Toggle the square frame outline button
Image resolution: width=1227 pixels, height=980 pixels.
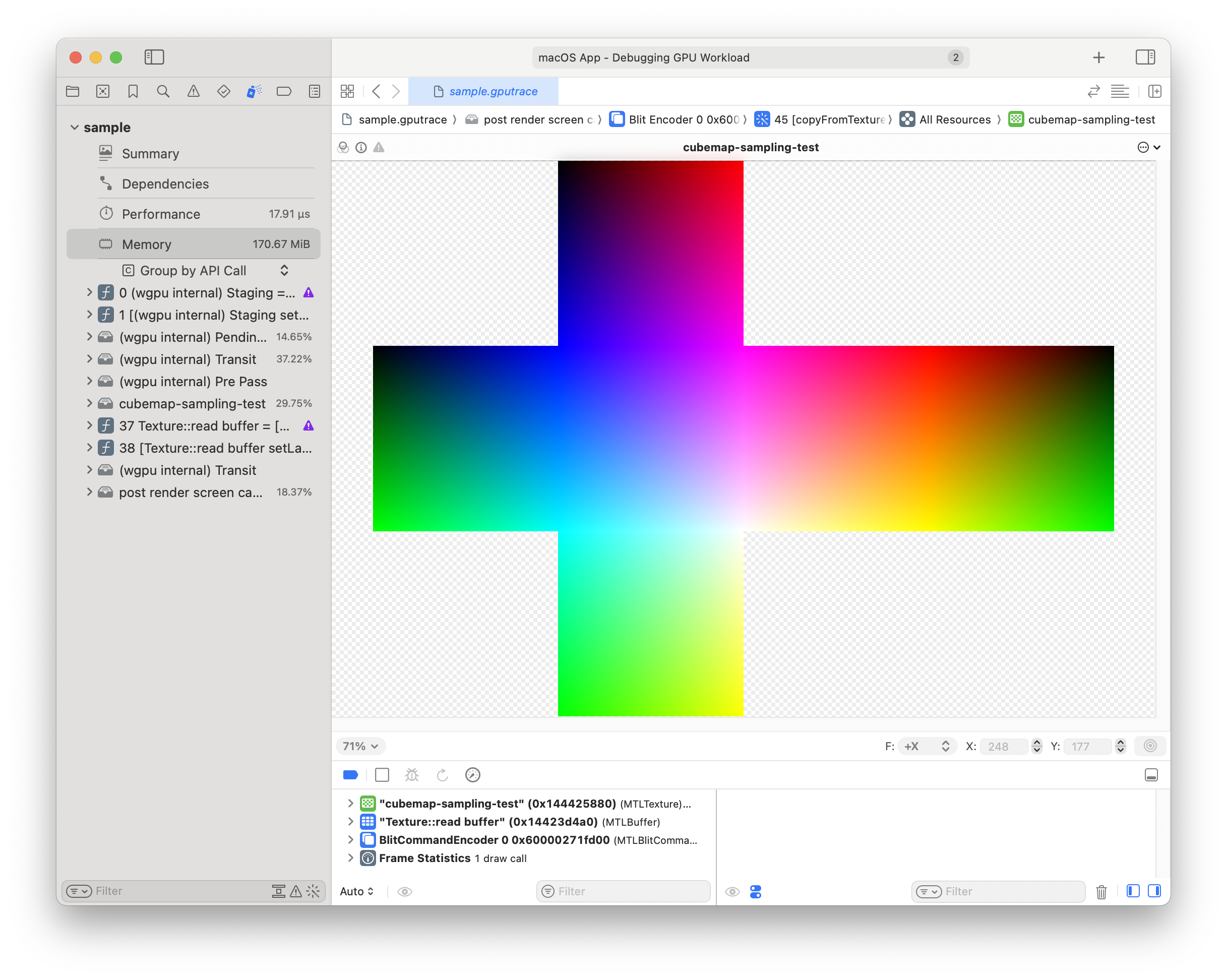pos(382,775)
